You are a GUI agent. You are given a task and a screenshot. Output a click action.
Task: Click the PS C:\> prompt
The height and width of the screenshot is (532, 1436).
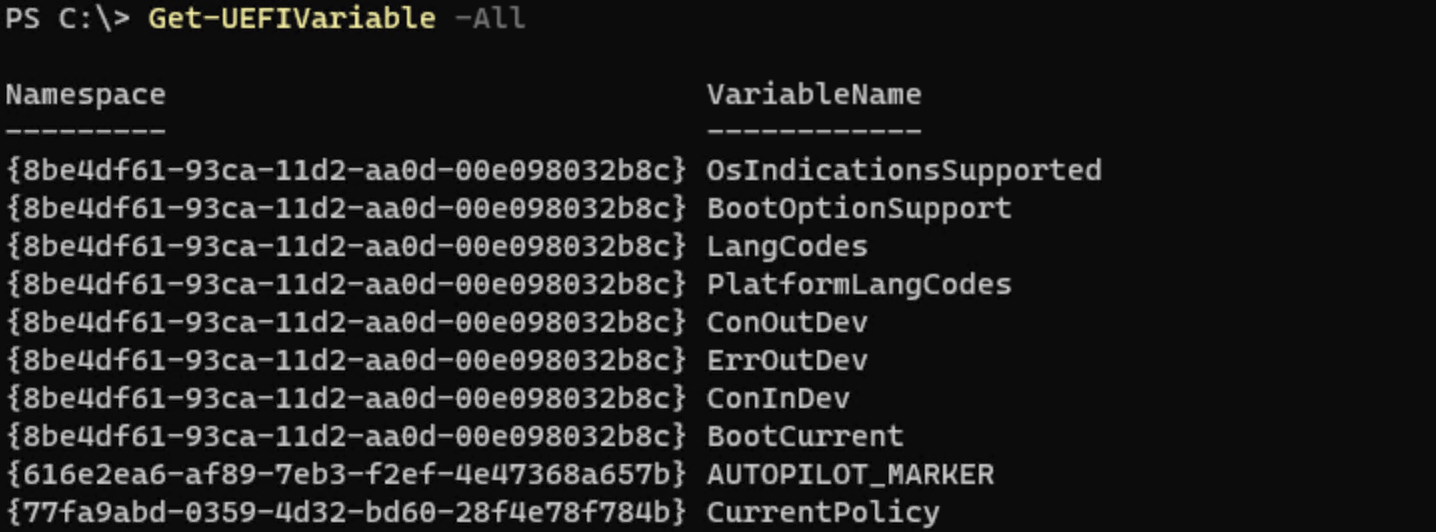coord(68,18)
